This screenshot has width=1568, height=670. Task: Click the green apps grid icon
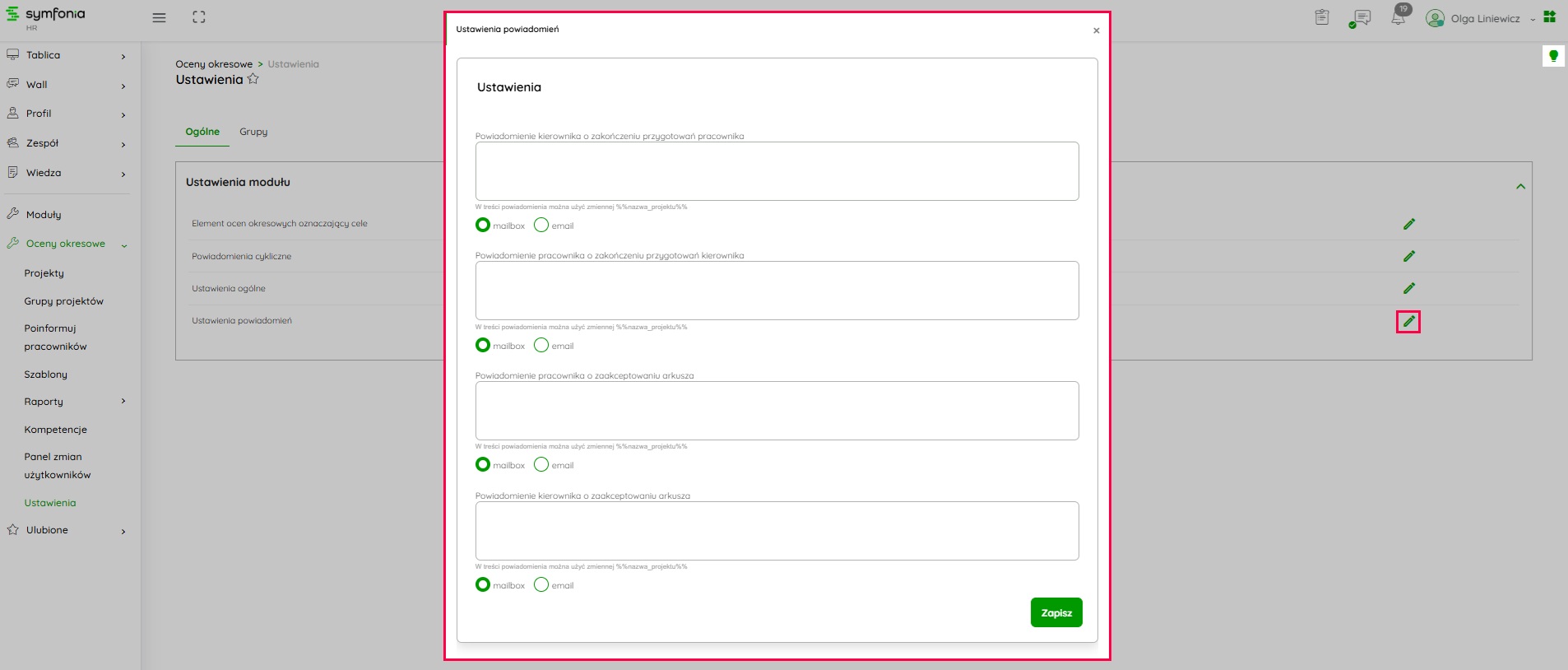[1550, 17]
